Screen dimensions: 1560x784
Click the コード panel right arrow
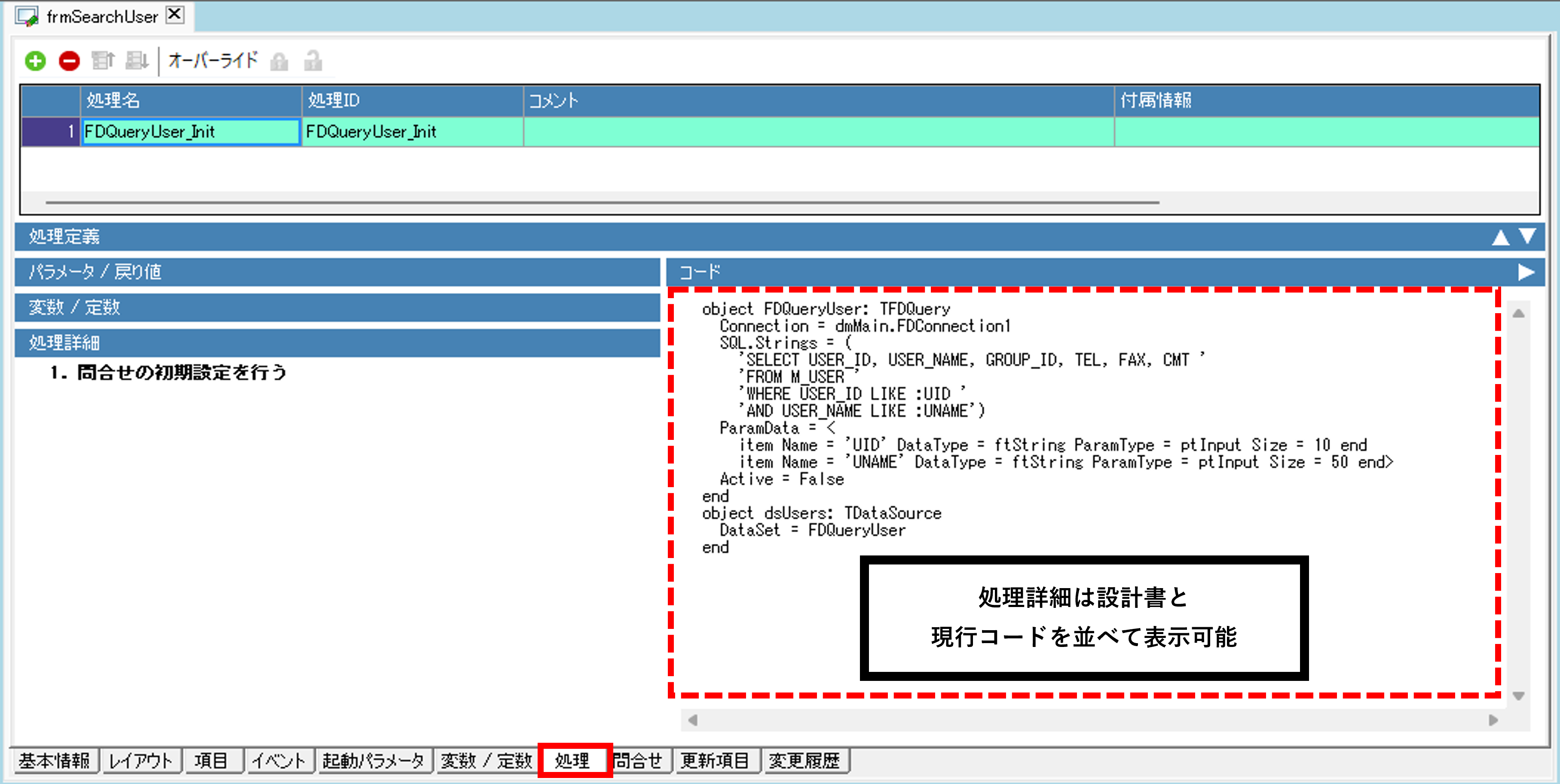(x=1526, y=272)
